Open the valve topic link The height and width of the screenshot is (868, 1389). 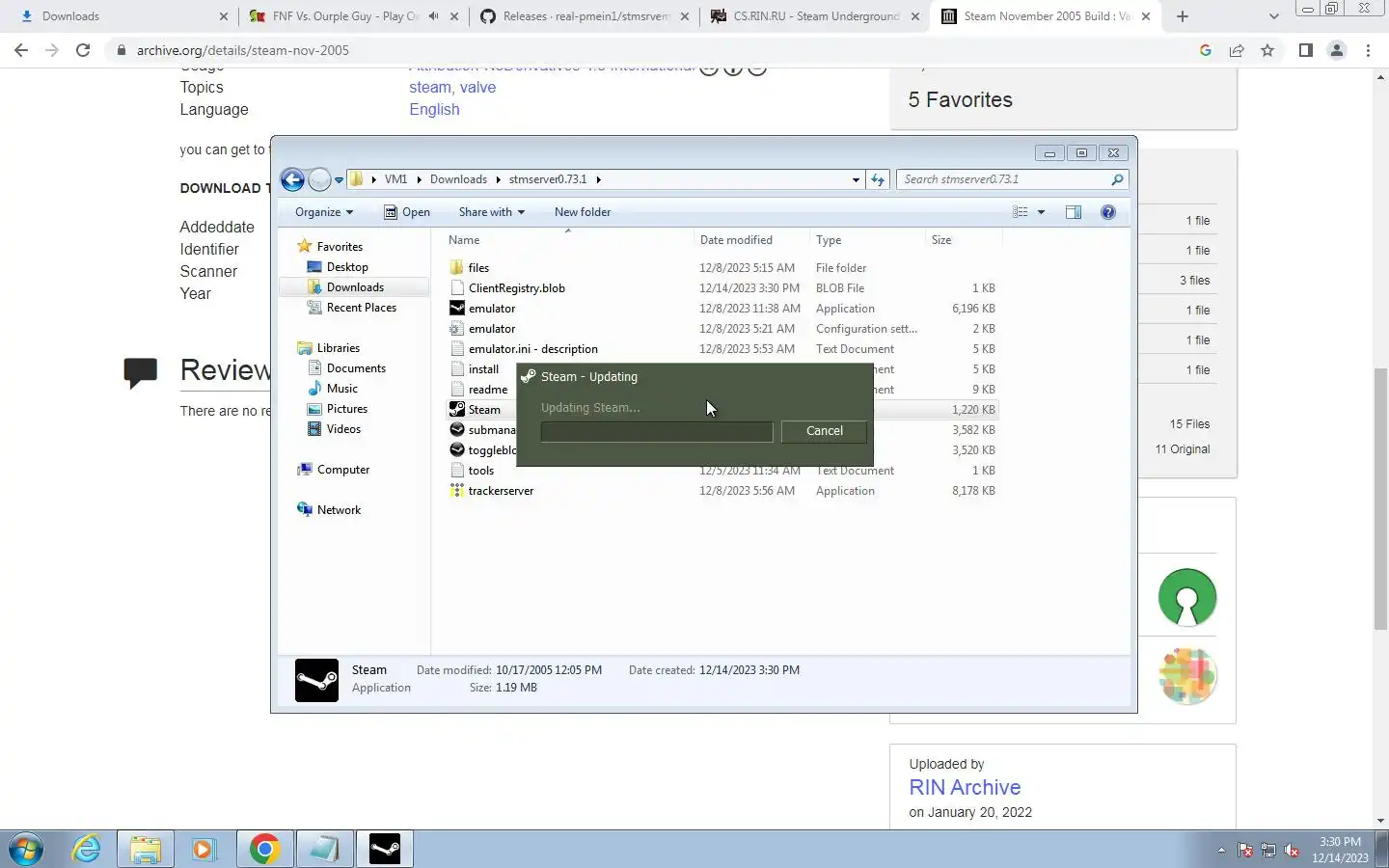click(477, 88)
